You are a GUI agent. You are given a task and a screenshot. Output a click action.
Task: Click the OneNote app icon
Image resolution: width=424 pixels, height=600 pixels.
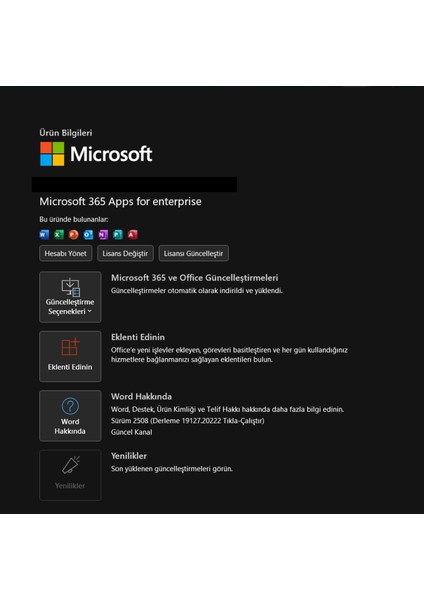click(x=103, y=235)
